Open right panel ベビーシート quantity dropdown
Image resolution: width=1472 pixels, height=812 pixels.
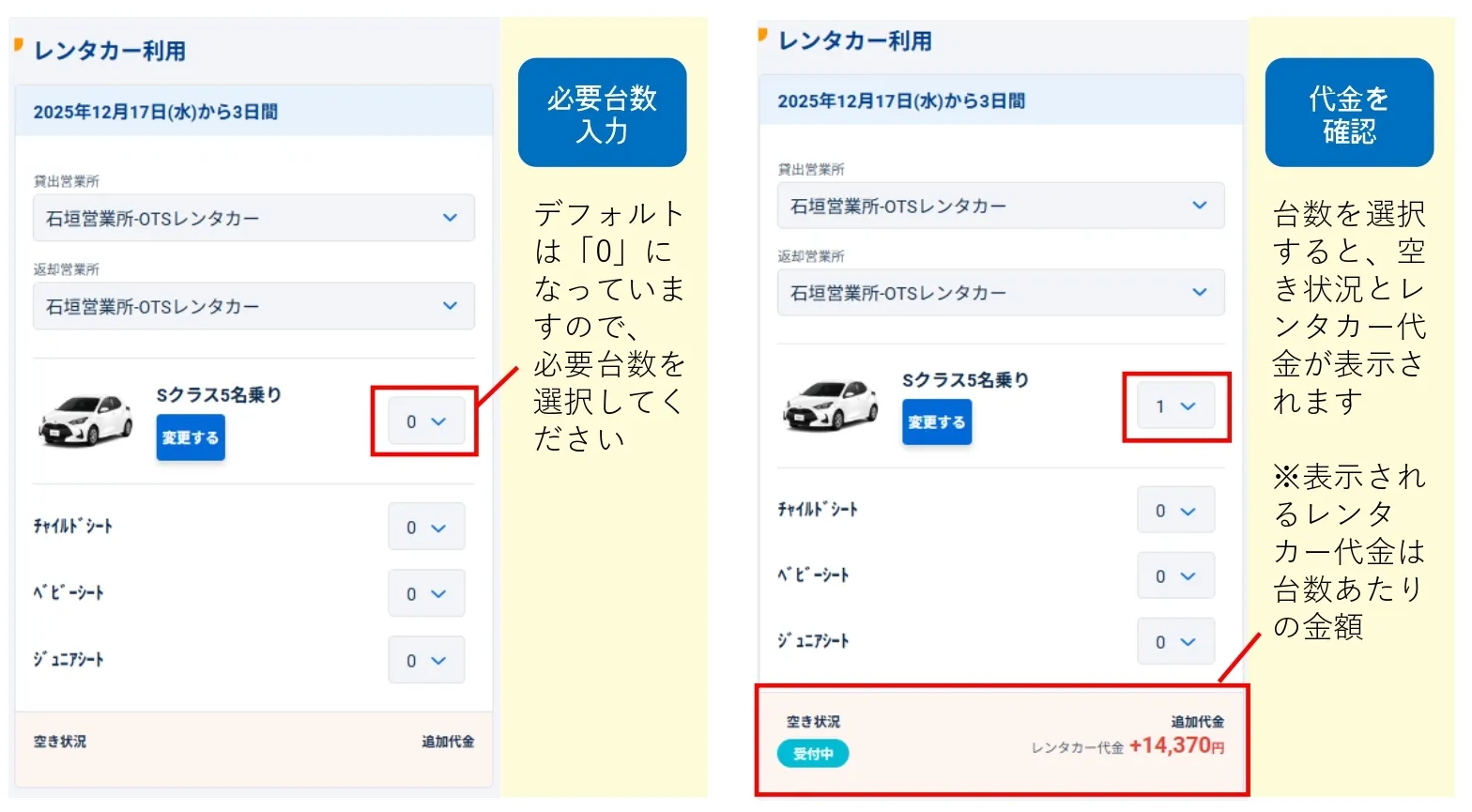[x=1175, y=575]
